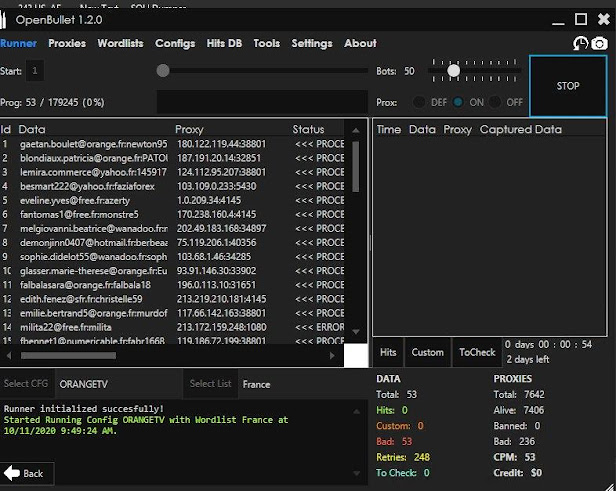This screenshot has height=491, width=616.
Task: Select row eveline.yves@free.fr
Action: (x=172, y=201)
